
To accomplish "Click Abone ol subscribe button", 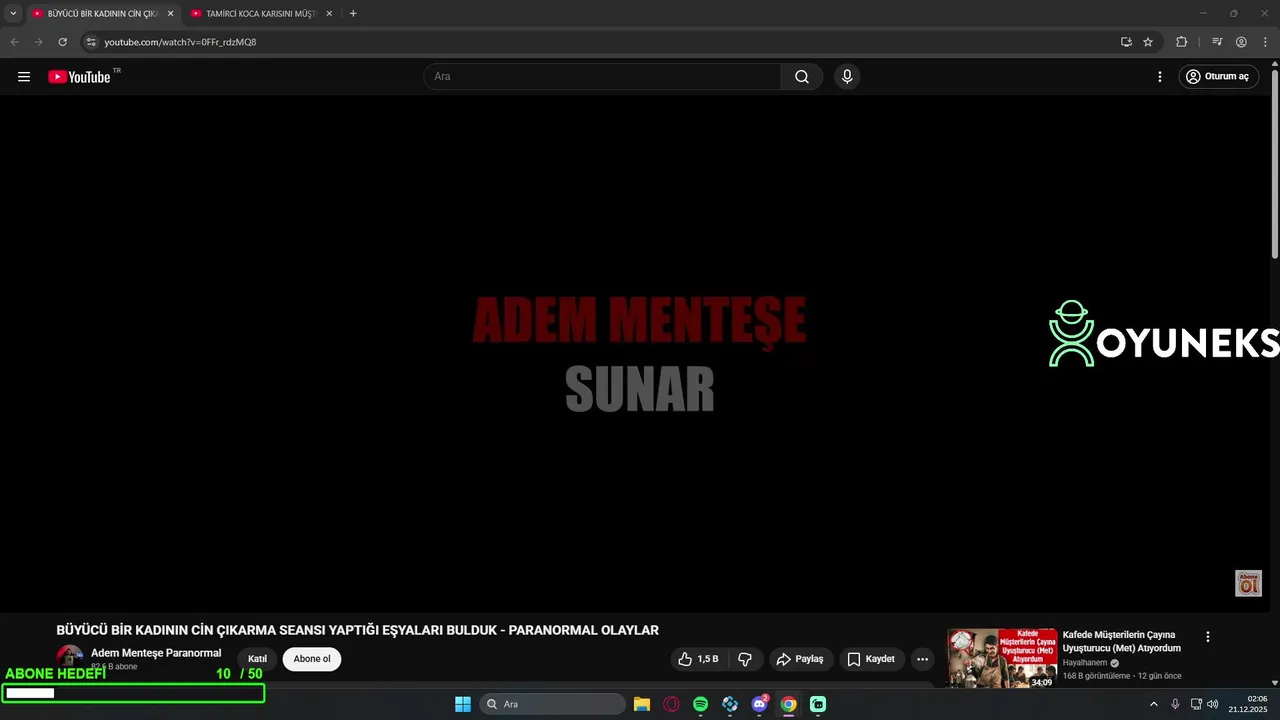I will [312, 659].
